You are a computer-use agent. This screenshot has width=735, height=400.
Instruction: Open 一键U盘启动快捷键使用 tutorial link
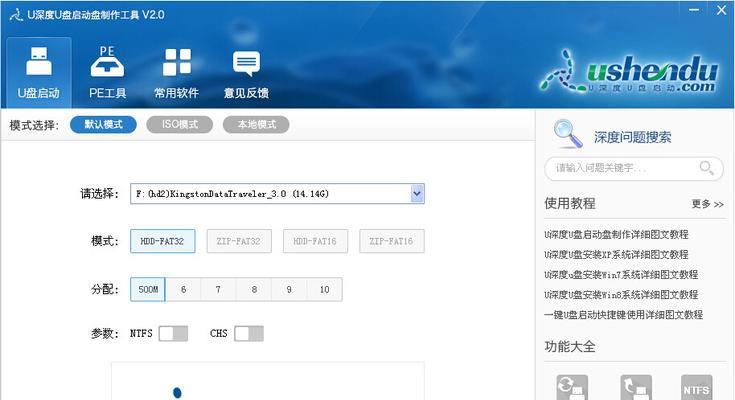tap(623, 315)
